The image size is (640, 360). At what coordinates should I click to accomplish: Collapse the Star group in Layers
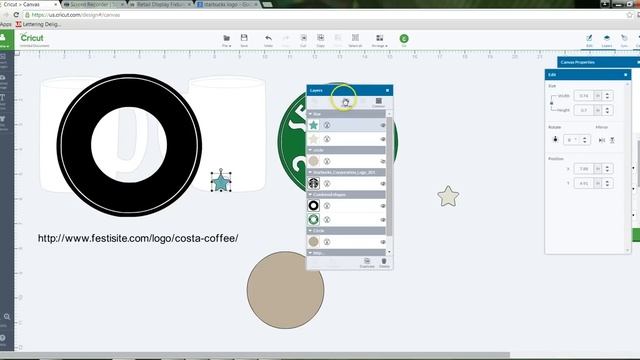tap(310, 114)
